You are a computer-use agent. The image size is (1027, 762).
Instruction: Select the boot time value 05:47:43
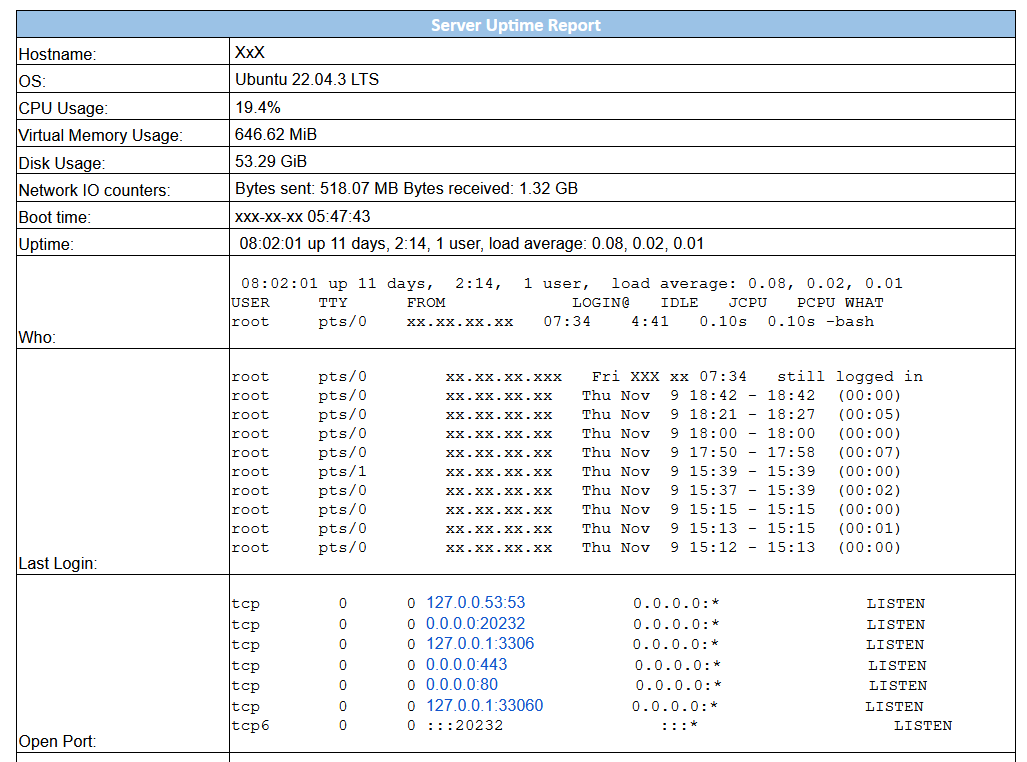(303, 216)
